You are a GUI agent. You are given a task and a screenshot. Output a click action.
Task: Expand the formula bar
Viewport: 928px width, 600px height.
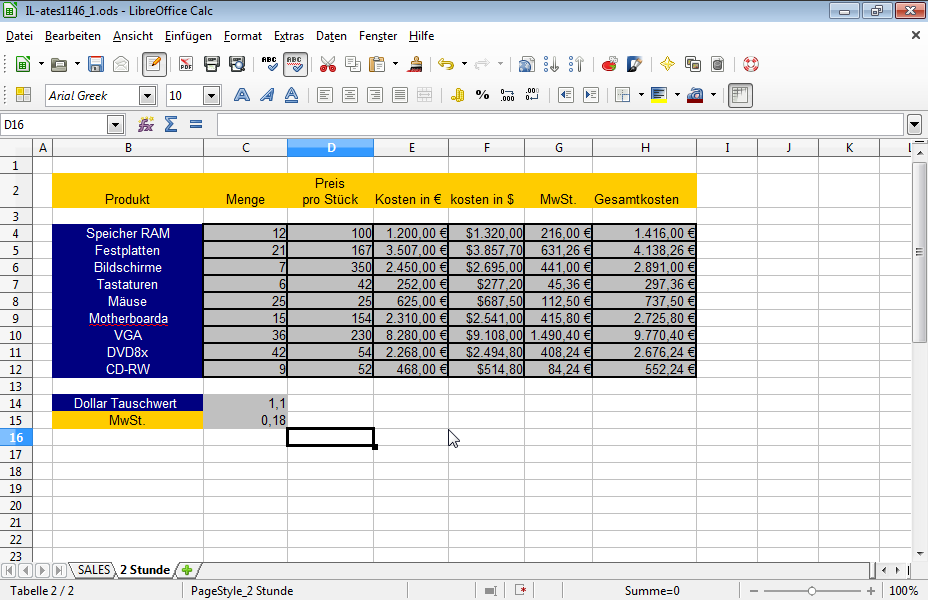click(914, 124)
